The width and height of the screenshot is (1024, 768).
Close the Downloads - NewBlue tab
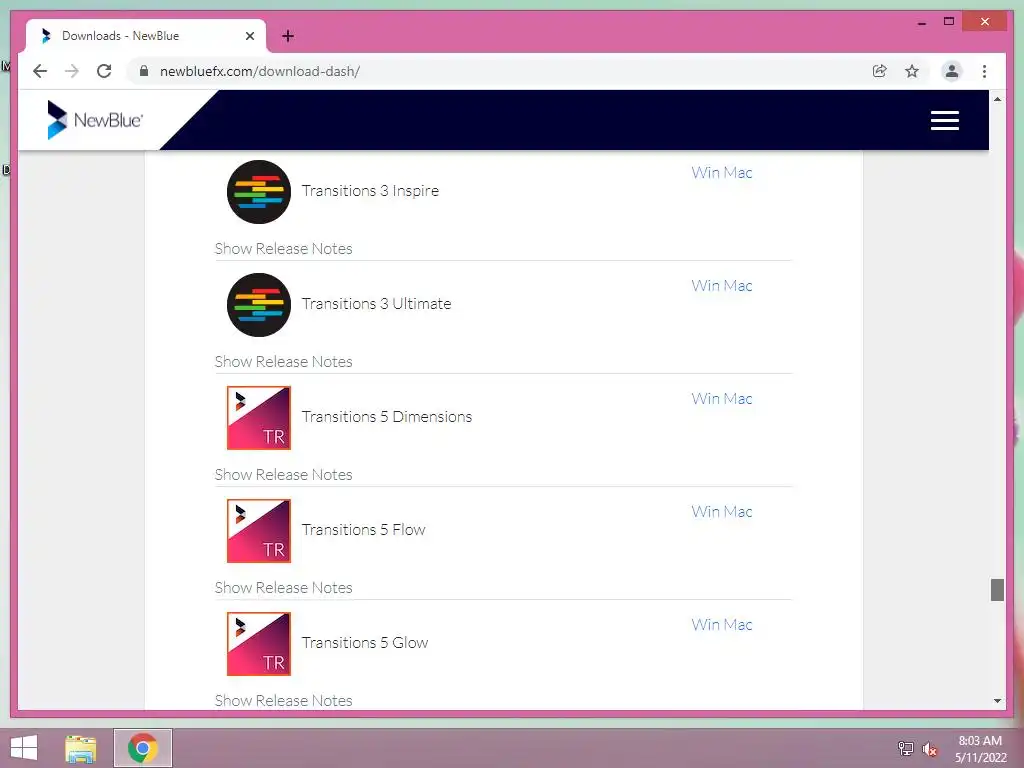[249, 36]
